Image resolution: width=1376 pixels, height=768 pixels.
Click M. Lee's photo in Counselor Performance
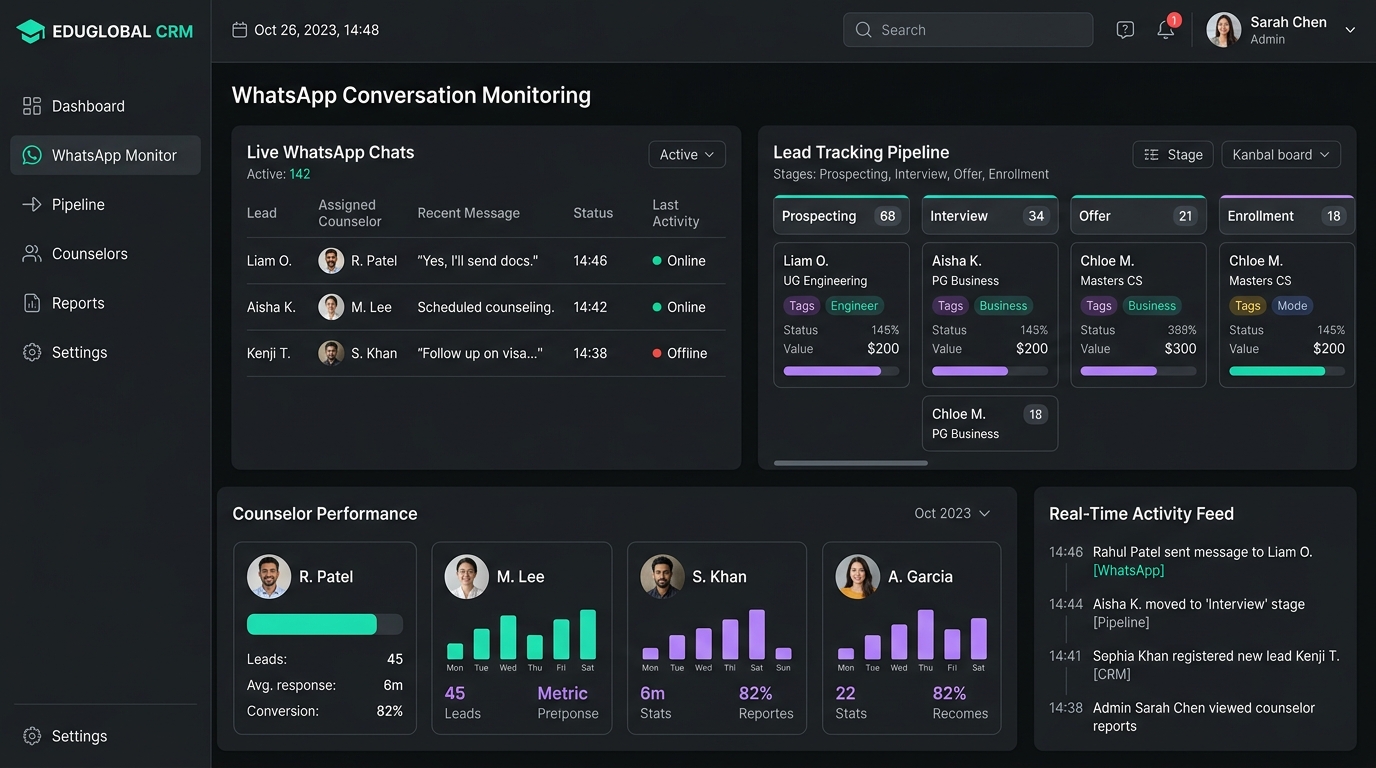click(467, 577)
